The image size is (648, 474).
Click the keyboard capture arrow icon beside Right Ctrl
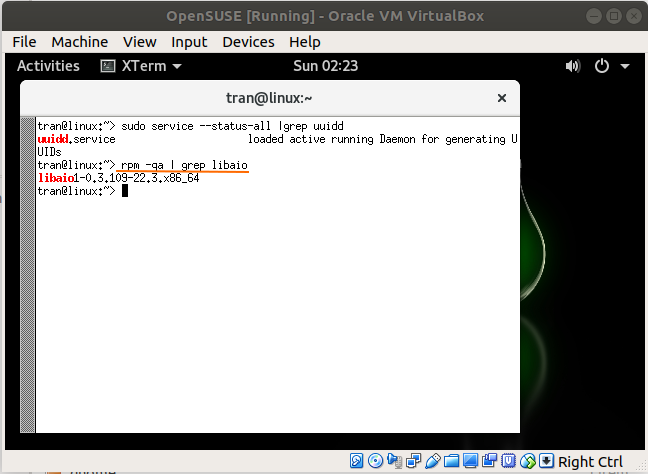546,460
